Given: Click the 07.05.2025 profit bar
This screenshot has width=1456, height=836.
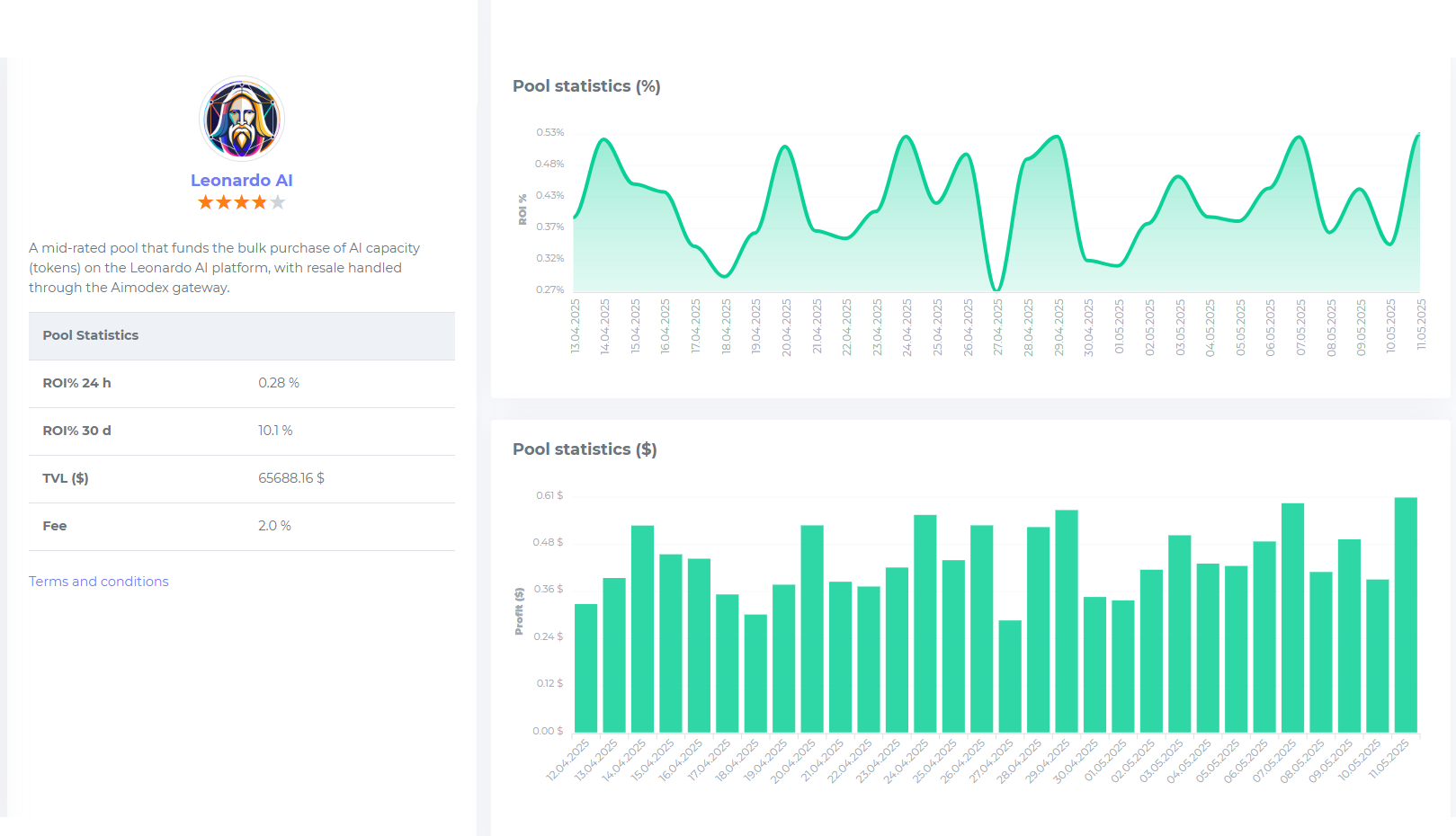Looking at the screenshot, I should [x=1292, y=618].
